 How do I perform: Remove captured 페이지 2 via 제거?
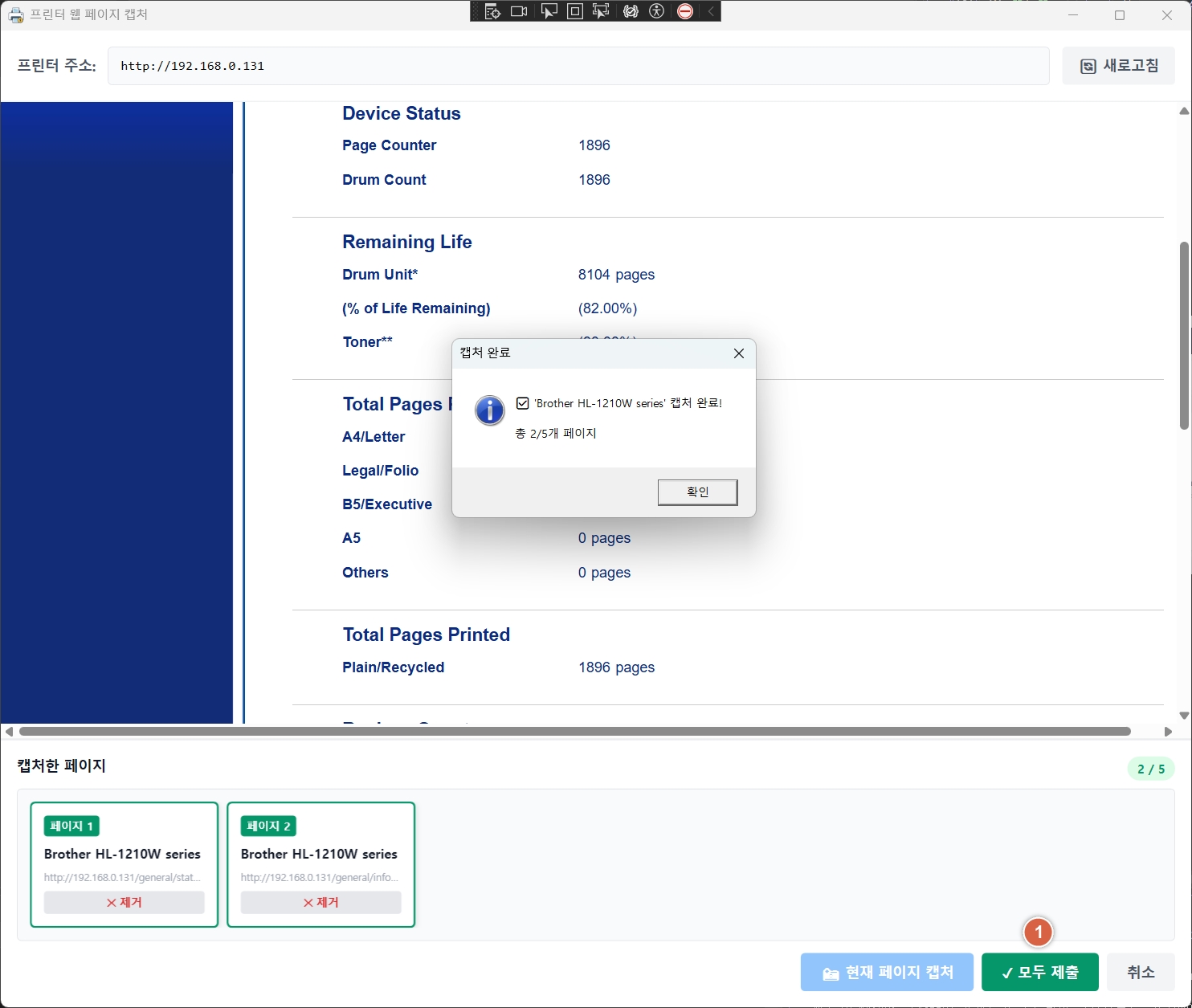point(320,903)
